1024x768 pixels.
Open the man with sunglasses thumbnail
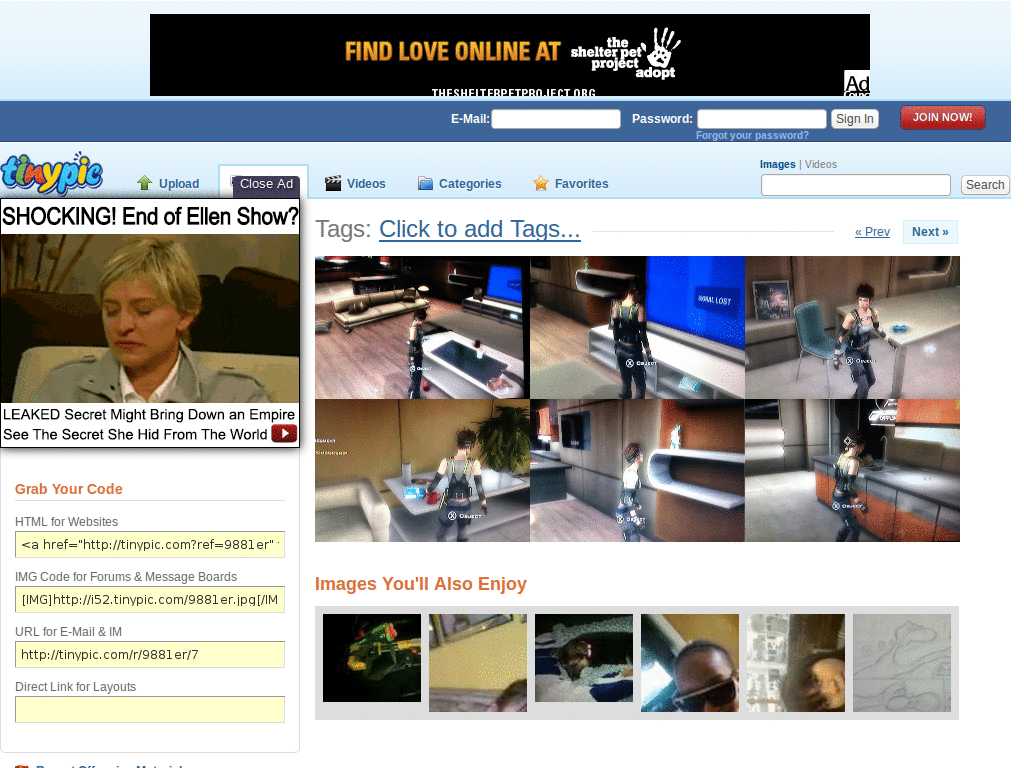tap(690, 662)
